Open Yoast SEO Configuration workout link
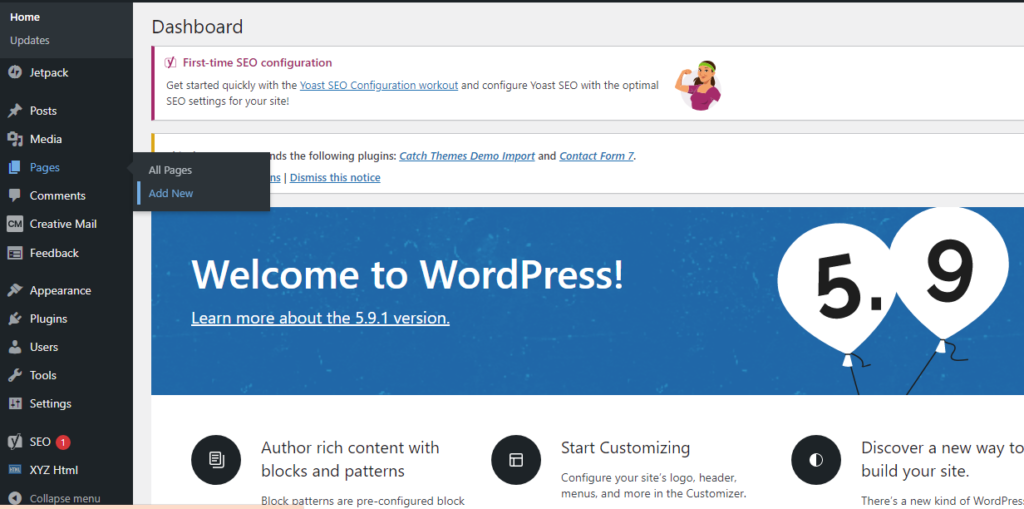1024x509 pixels. [379, 85]
